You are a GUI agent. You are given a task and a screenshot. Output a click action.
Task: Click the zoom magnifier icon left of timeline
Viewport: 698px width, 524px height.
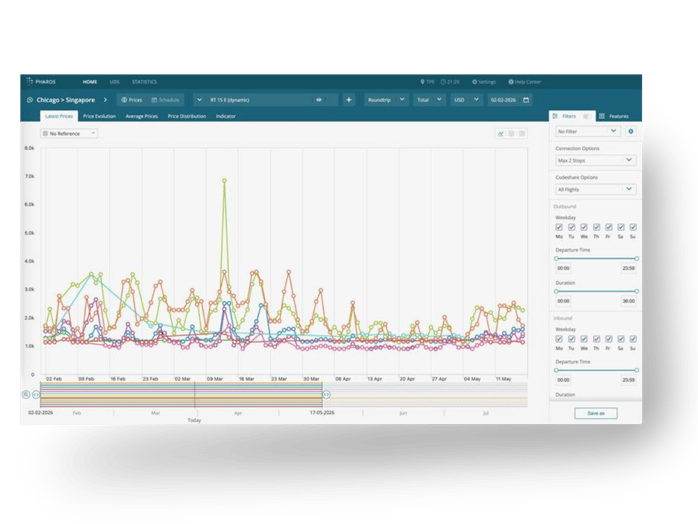(x=26, y=394)
